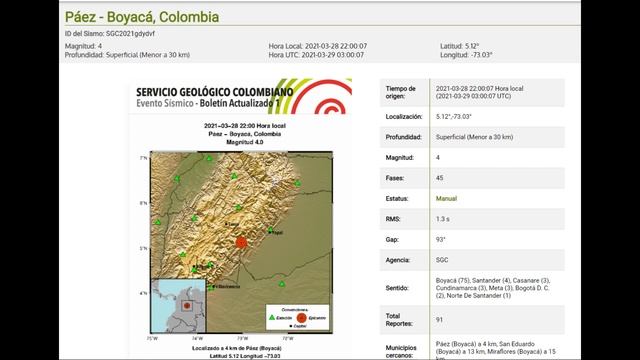This screenshot has width=640, height=360.
Task: Click the Localización value 5.12°,-73.03°
Action: click(x=453, y=117)
